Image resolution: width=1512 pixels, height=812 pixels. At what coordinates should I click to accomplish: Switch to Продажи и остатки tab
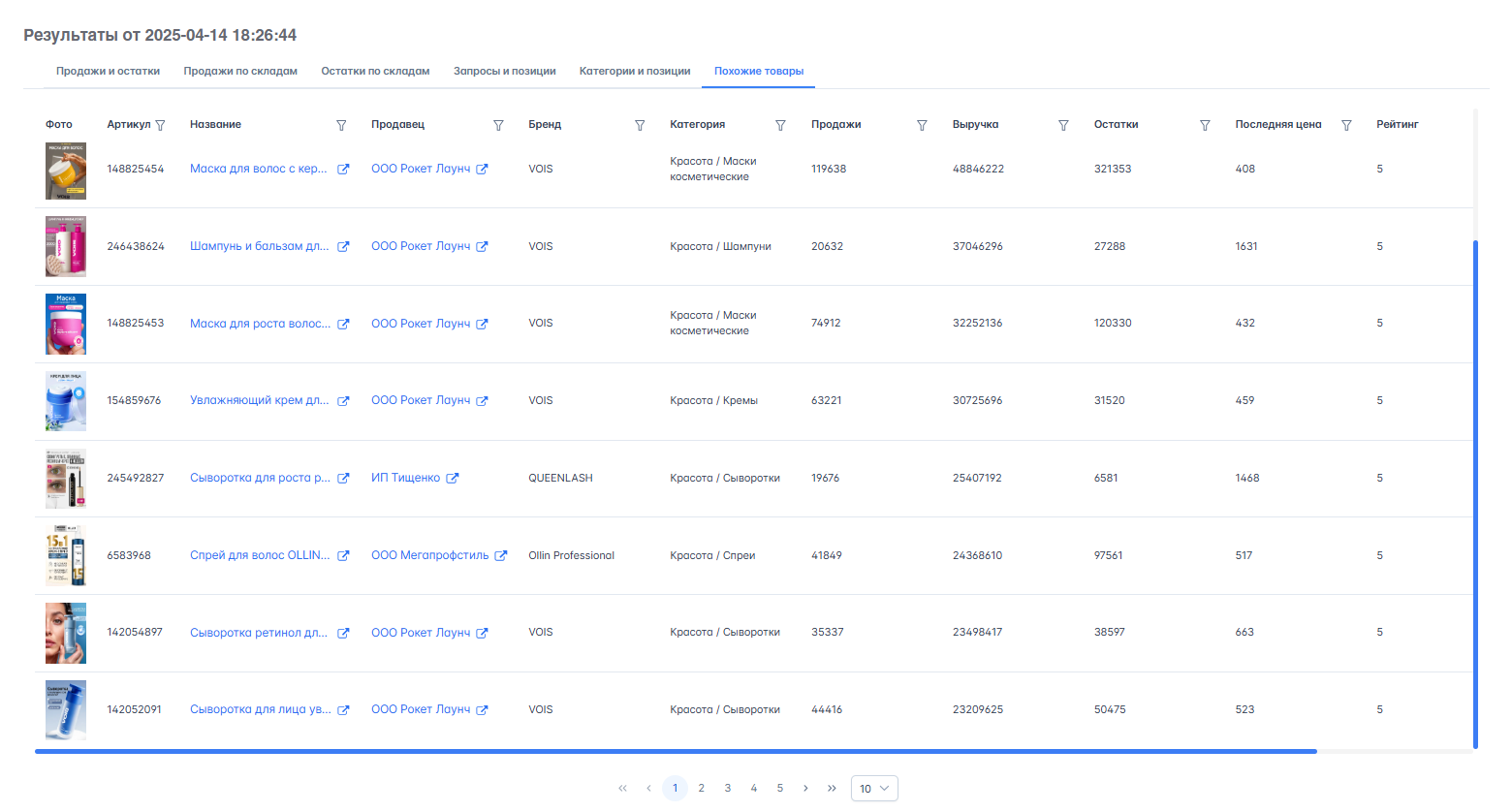[108, 71]
